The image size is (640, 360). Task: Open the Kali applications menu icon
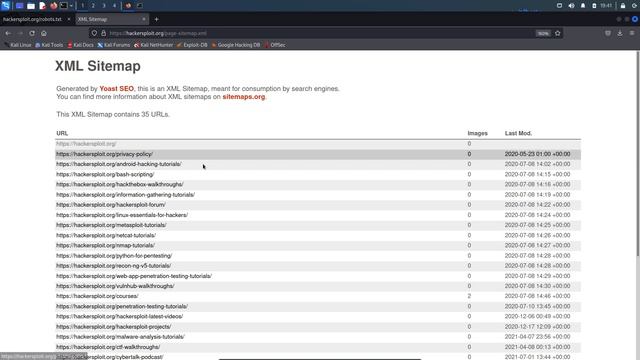pyautogui.click(x=5, y=6)
